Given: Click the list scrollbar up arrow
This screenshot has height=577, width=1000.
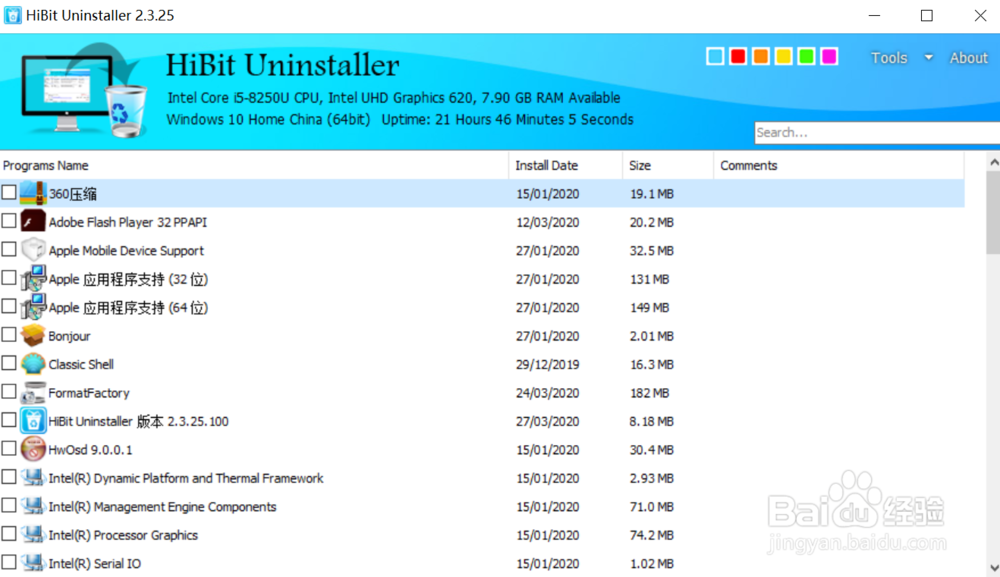Looking at the screenshot, I should [994, 163].
